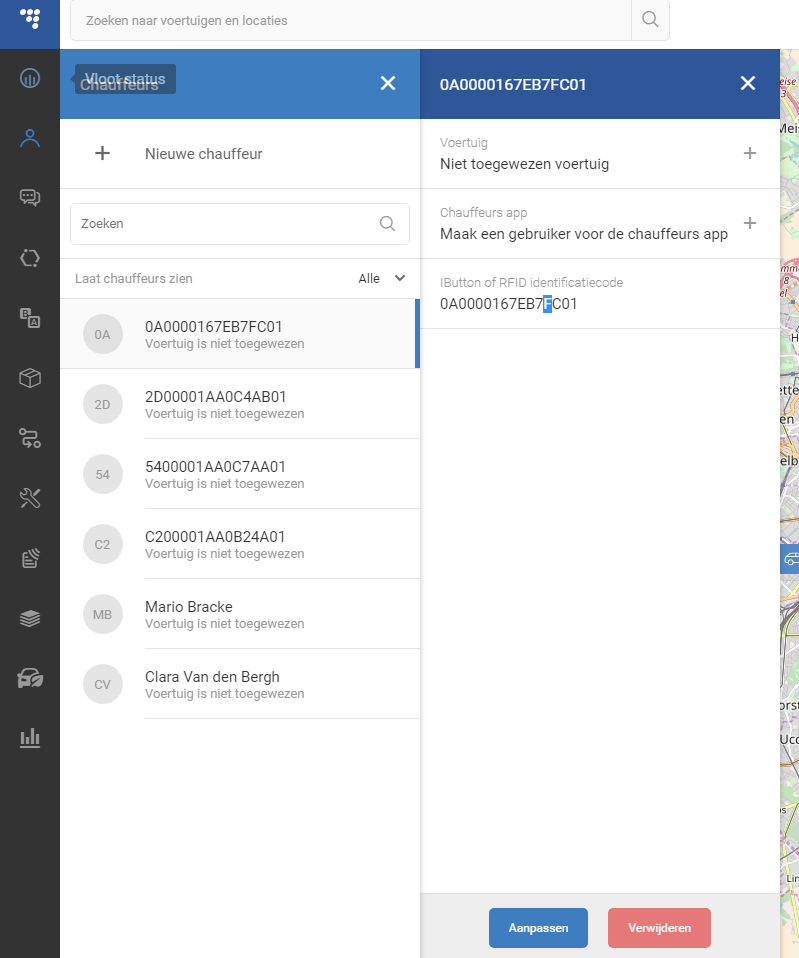Viewport: 799px width, 958px height.
Task: Click the 0A avatar circle
Action: click(x=103, y=334)
